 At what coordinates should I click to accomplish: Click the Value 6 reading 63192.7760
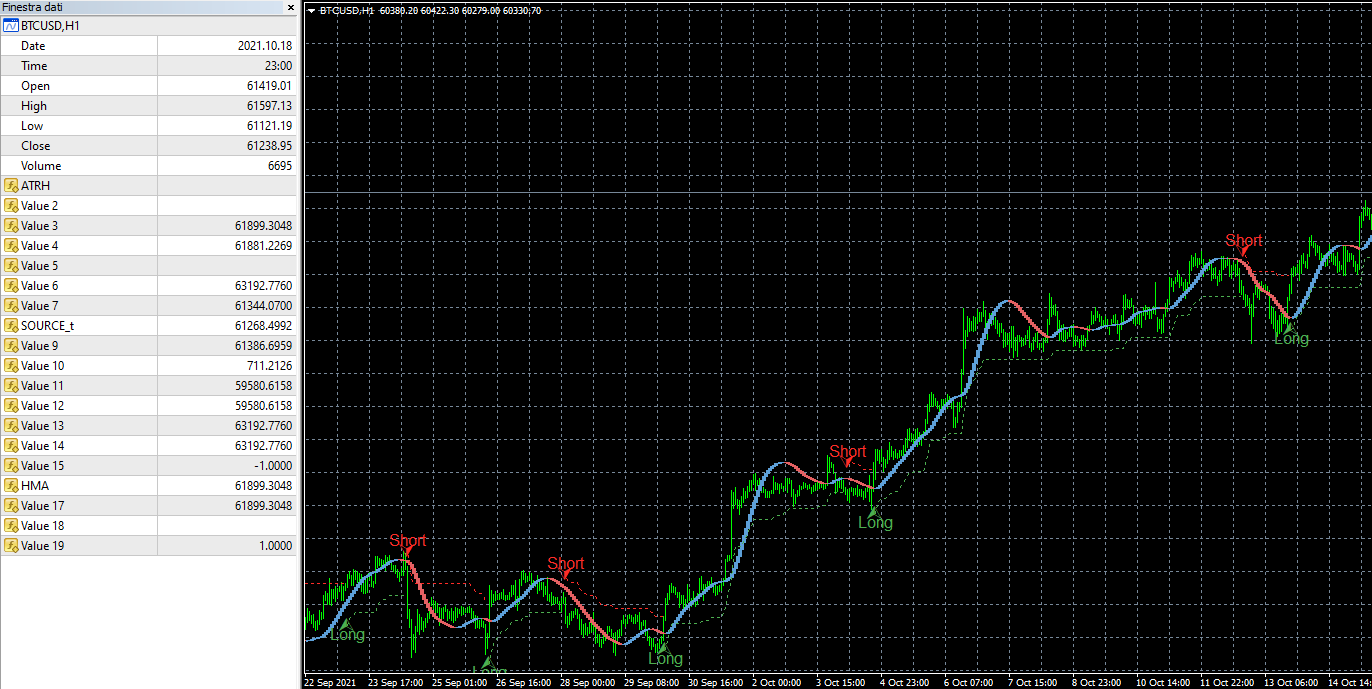264,286
